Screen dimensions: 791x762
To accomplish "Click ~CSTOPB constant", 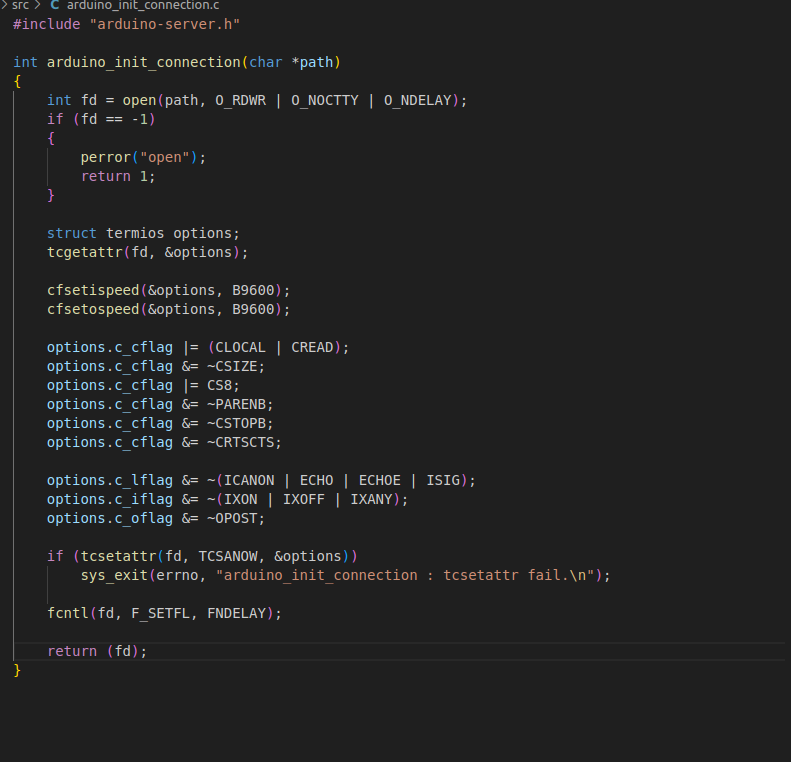I will (x=236, y=424).
